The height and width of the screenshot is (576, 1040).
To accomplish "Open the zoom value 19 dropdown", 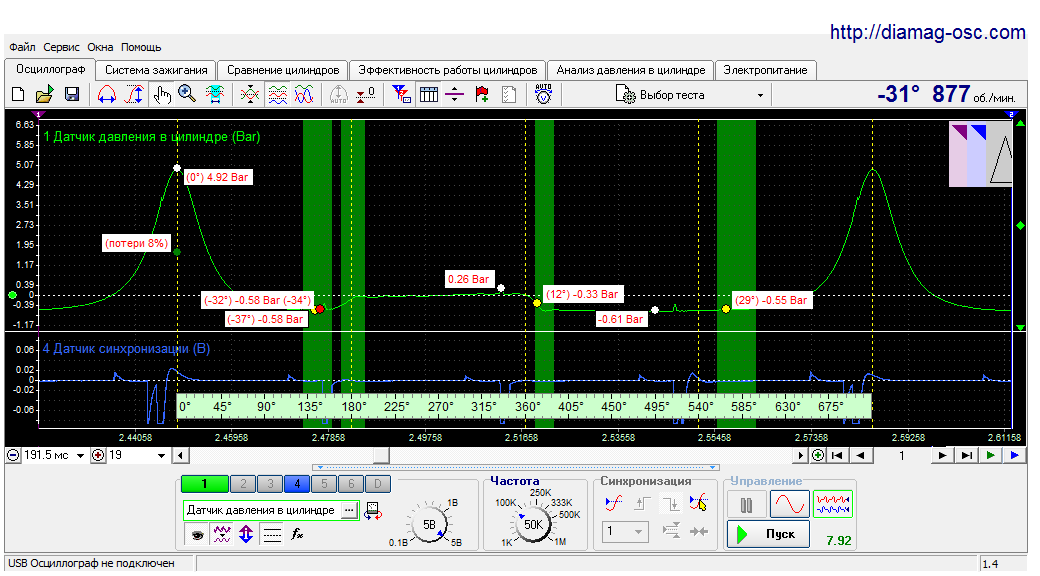I will click(x=161, y=456).
